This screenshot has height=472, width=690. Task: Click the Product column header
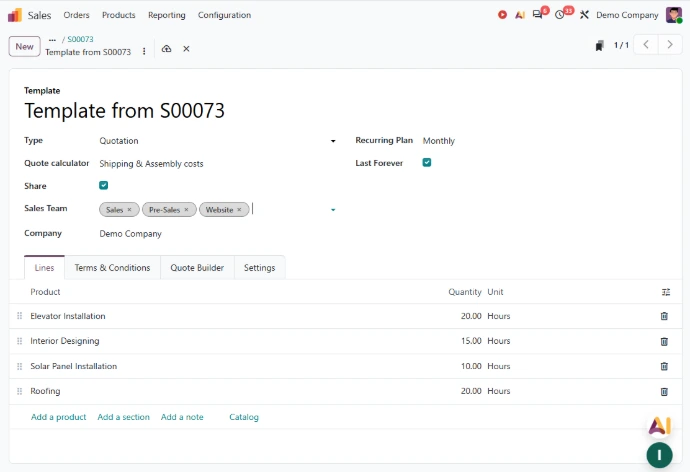coord(45,292)
